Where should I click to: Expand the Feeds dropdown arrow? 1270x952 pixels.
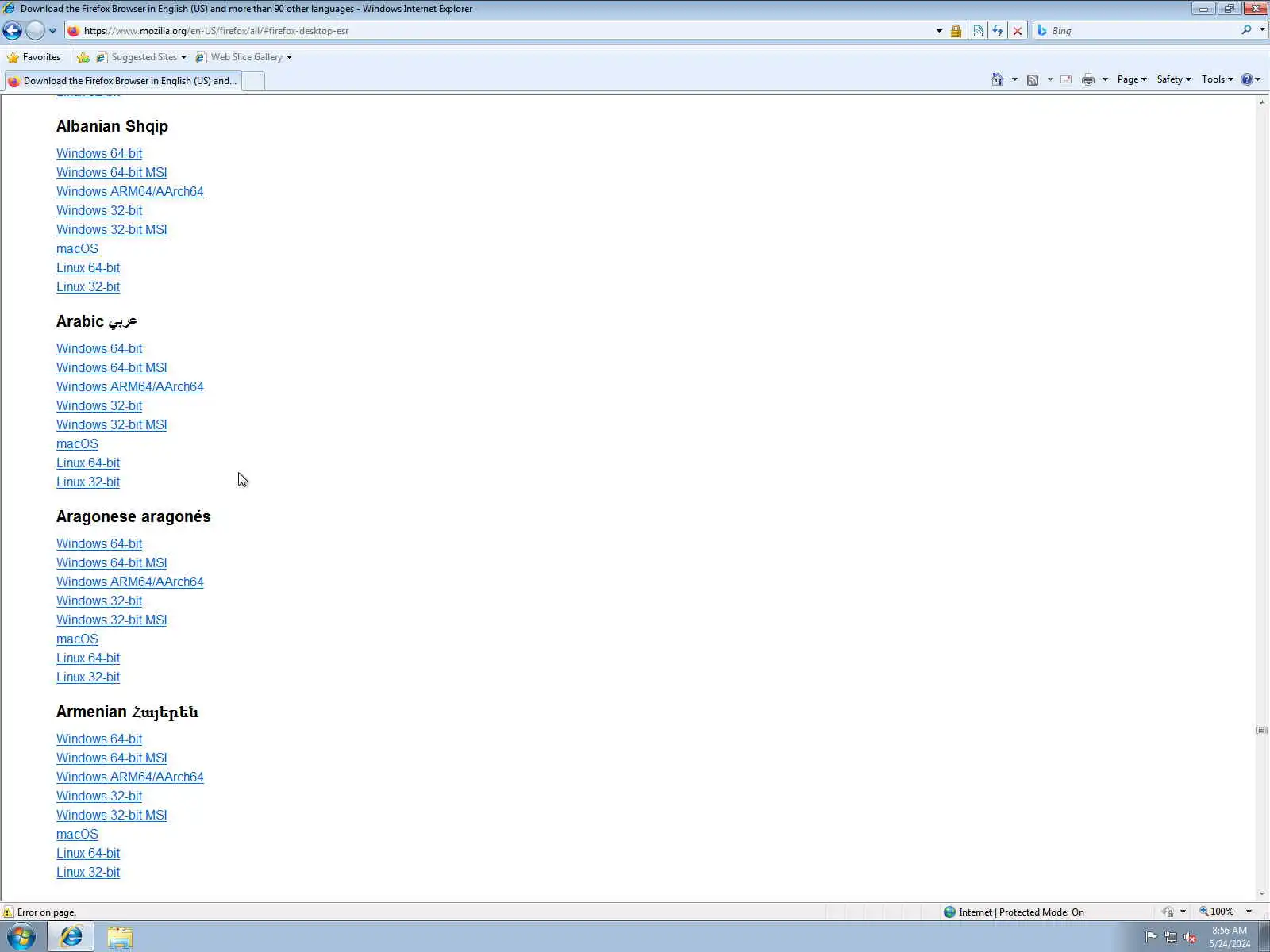coord(1050,79)
